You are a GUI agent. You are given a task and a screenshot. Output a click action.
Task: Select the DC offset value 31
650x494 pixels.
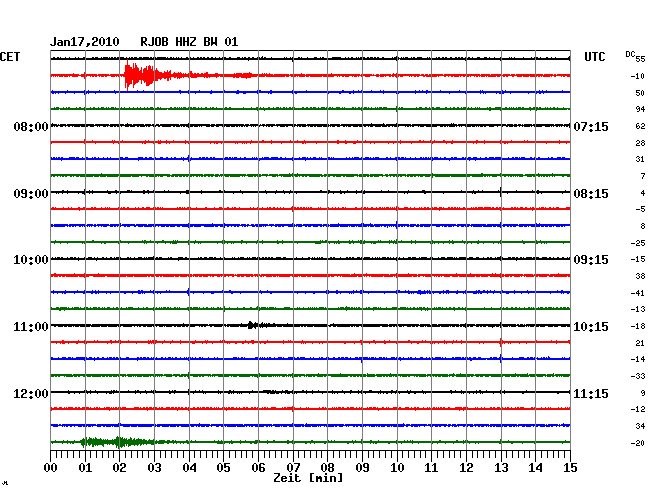(x=640, y=159)
